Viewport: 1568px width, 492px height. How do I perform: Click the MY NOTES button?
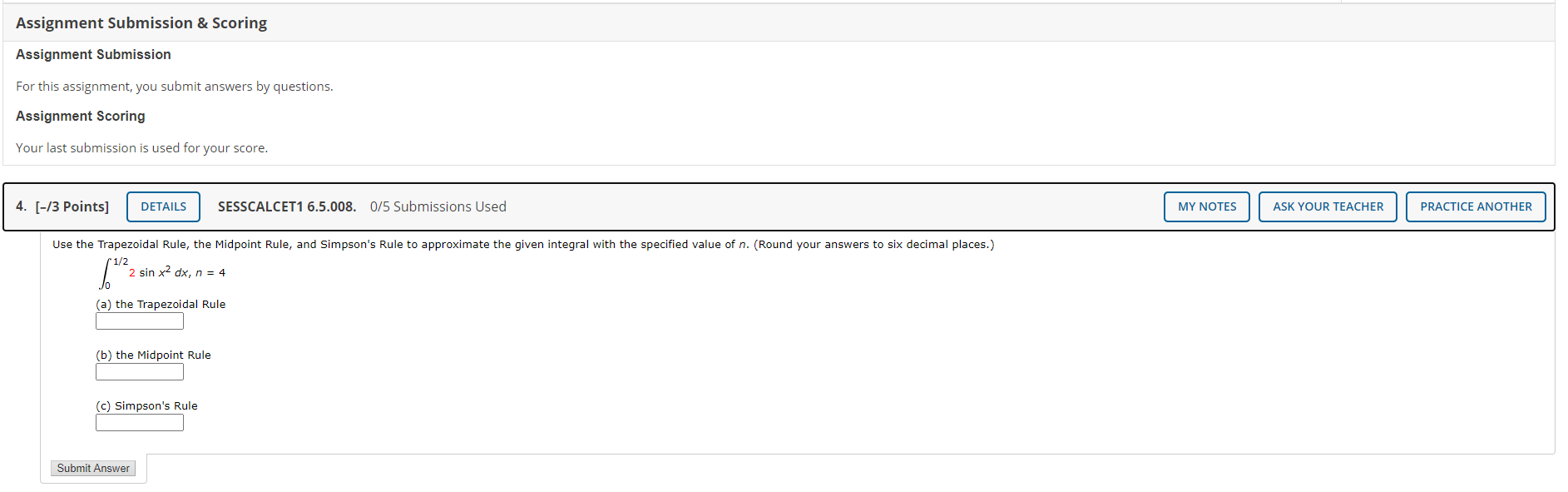[x=1206, y=206]
